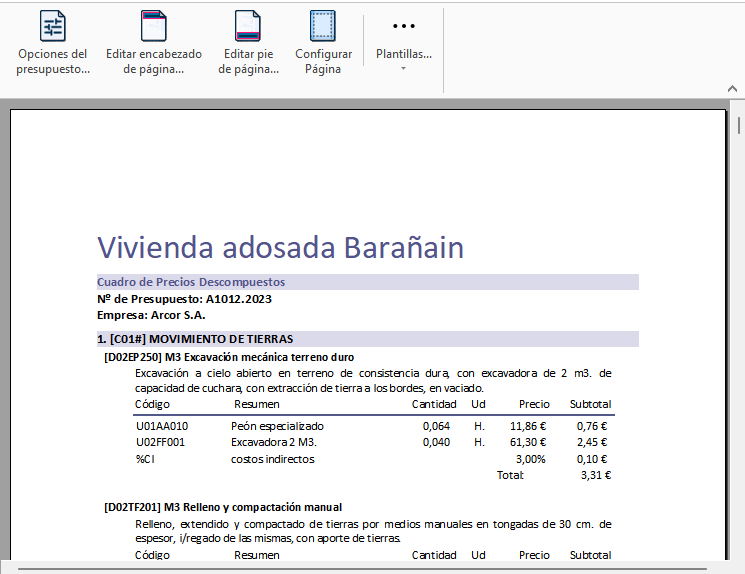745x574 pixels.
Task: Click subtotal 0,76 € cell
Action: coord(592,426)
